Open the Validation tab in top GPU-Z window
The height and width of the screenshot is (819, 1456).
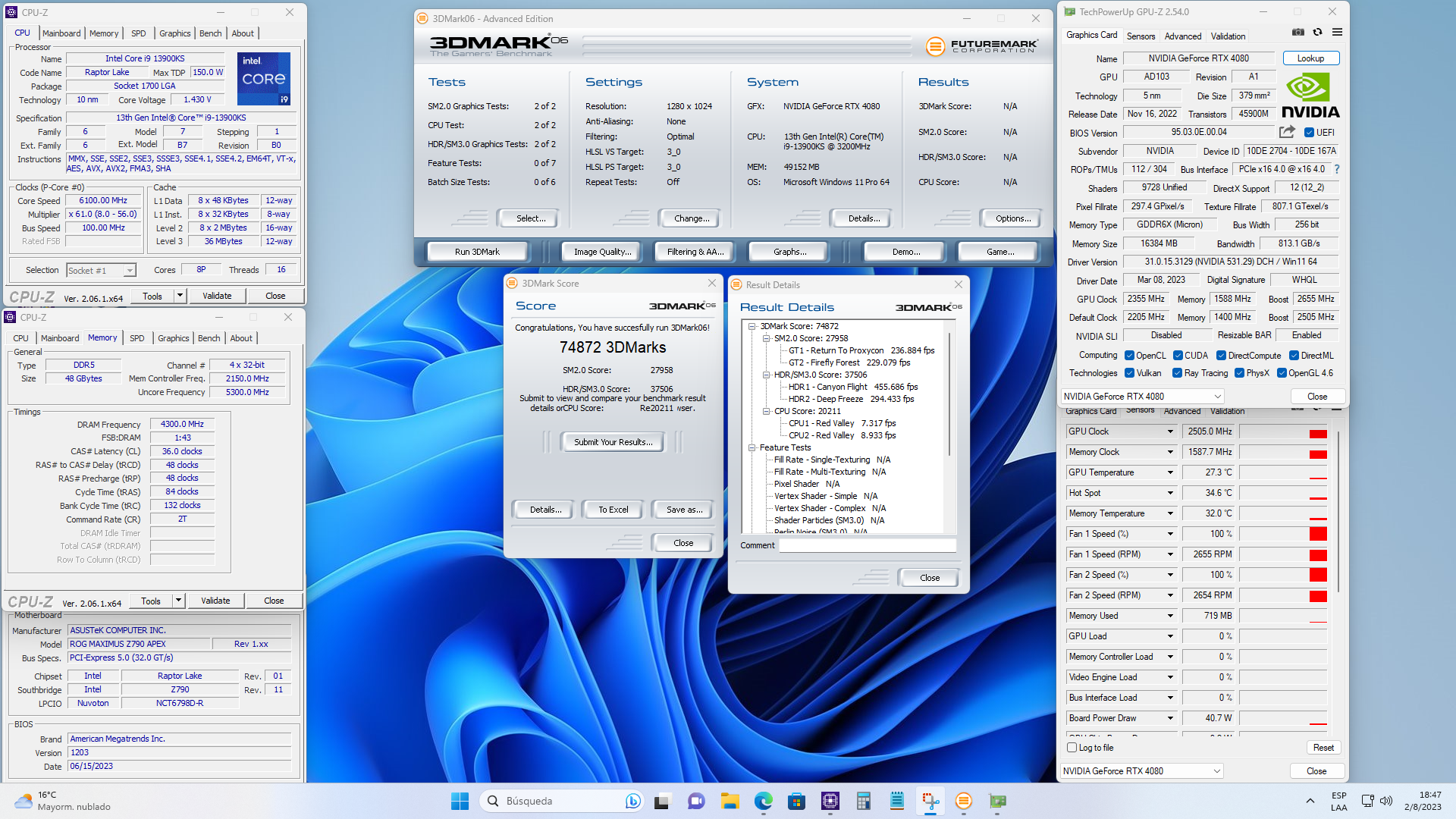[1228, 36]
